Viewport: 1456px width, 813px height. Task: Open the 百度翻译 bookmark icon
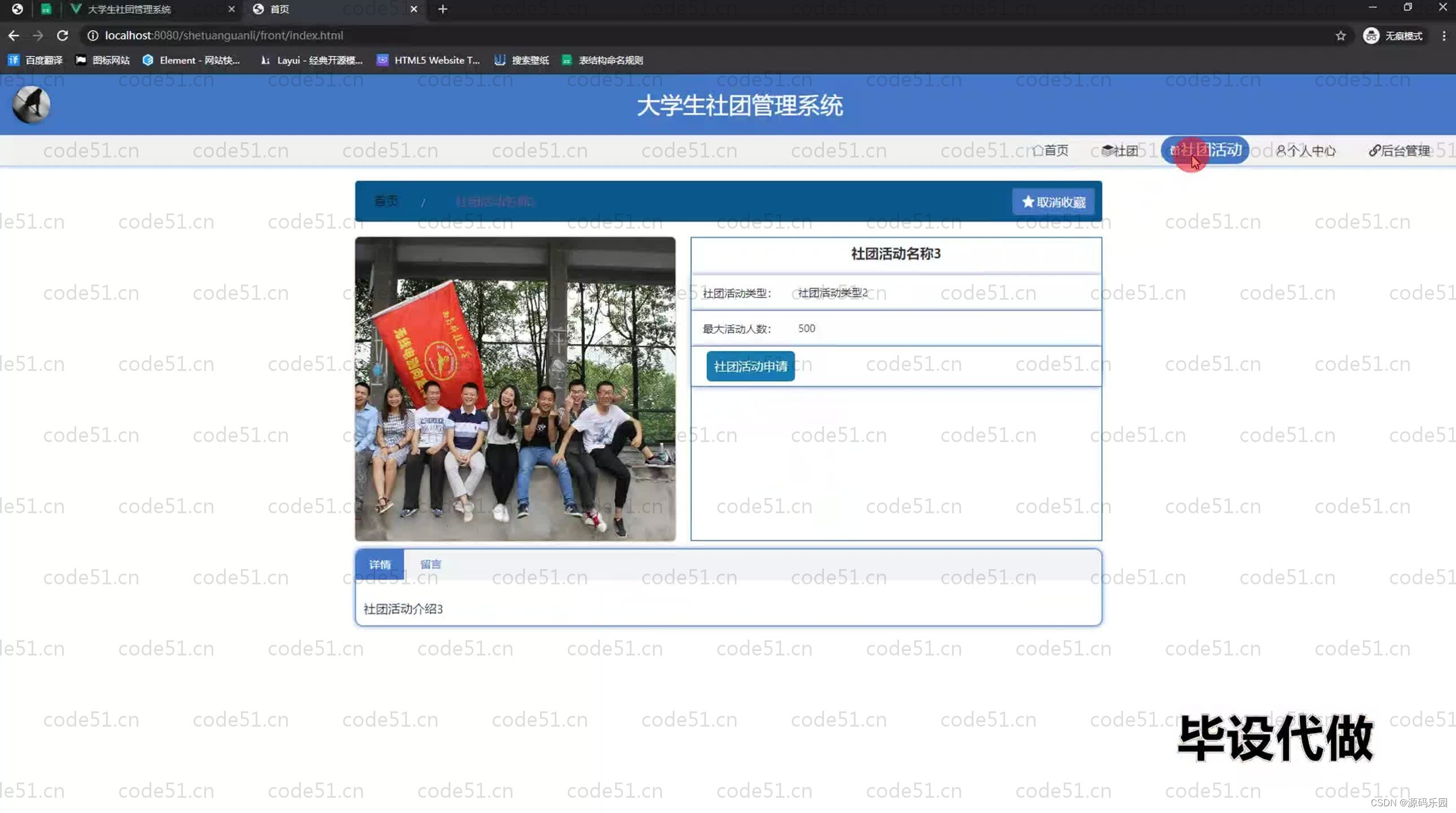13,60
